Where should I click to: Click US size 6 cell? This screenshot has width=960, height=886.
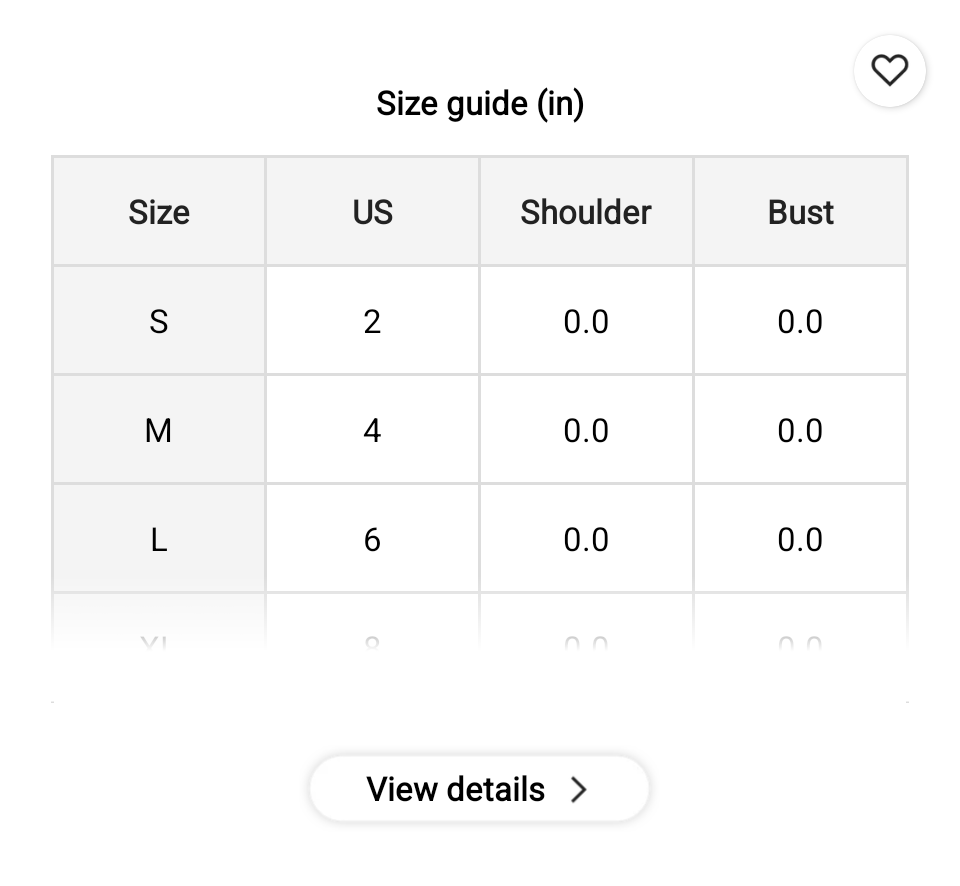click(372, 540)
